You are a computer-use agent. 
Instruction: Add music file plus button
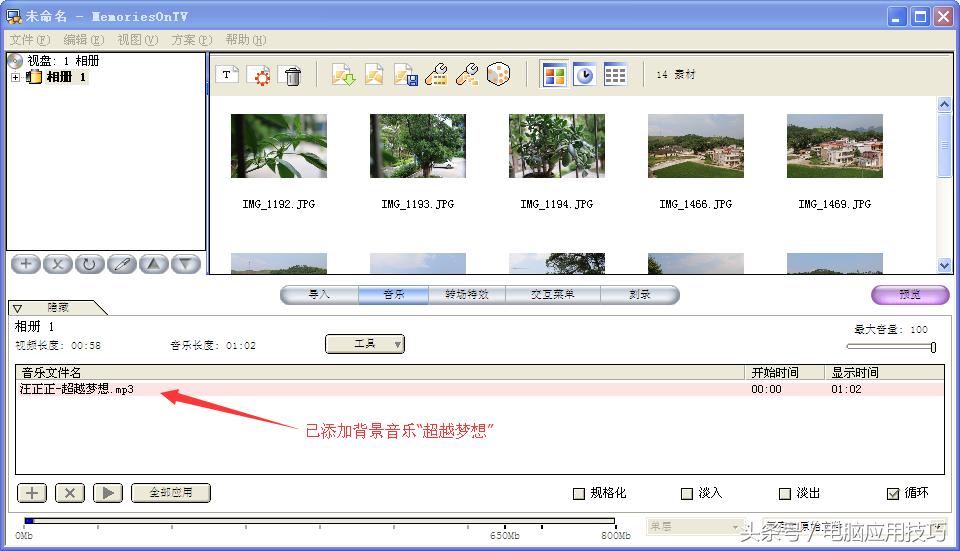(x=32, y=493)
